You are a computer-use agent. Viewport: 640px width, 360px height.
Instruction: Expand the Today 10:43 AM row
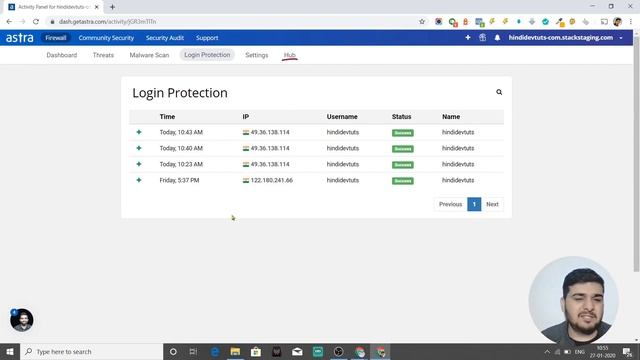pyautogui.click(x=139, y=132)
